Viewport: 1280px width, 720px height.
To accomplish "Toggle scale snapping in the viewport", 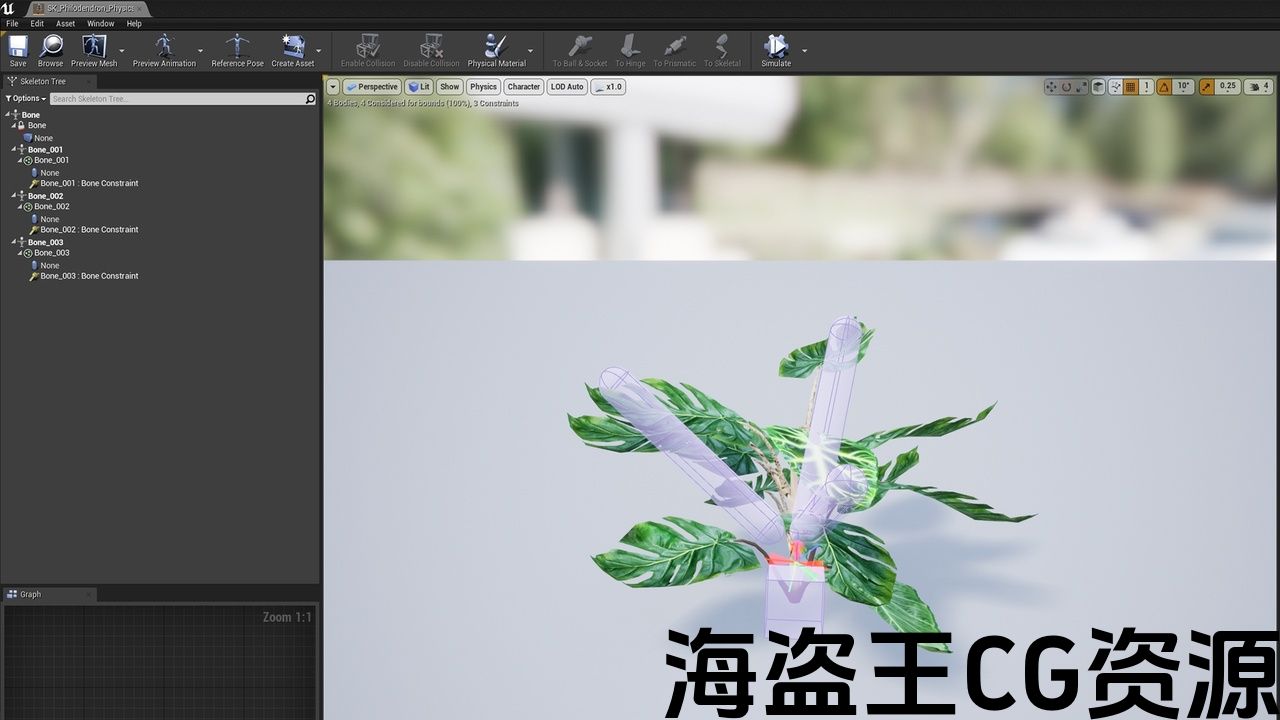I will (1207, 87).
